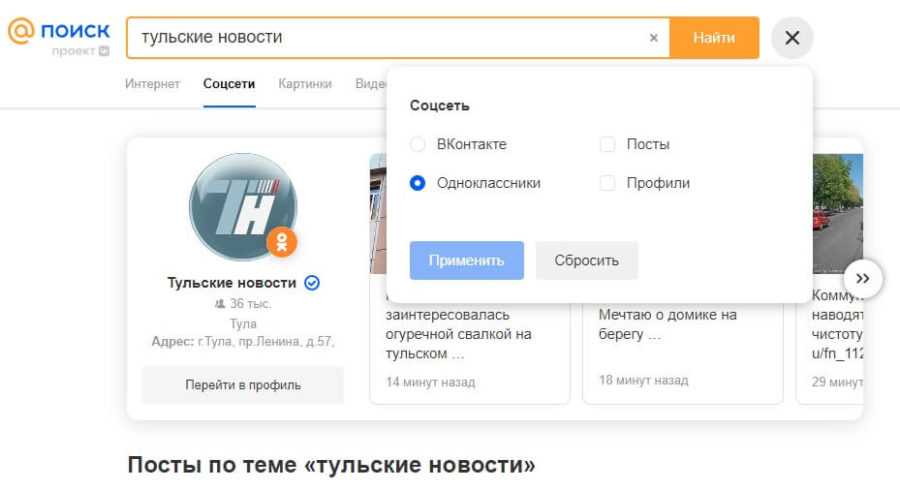The width and height of the screenshot is (900, 490).
Task: Open the Тульские новости round avatar
Action: [x=242, y=206]
